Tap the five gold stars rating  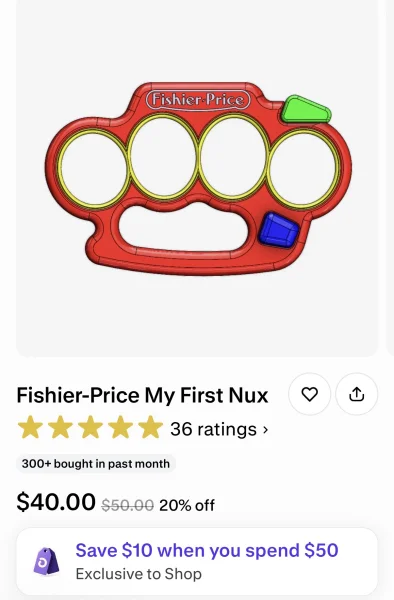(90, 427)
